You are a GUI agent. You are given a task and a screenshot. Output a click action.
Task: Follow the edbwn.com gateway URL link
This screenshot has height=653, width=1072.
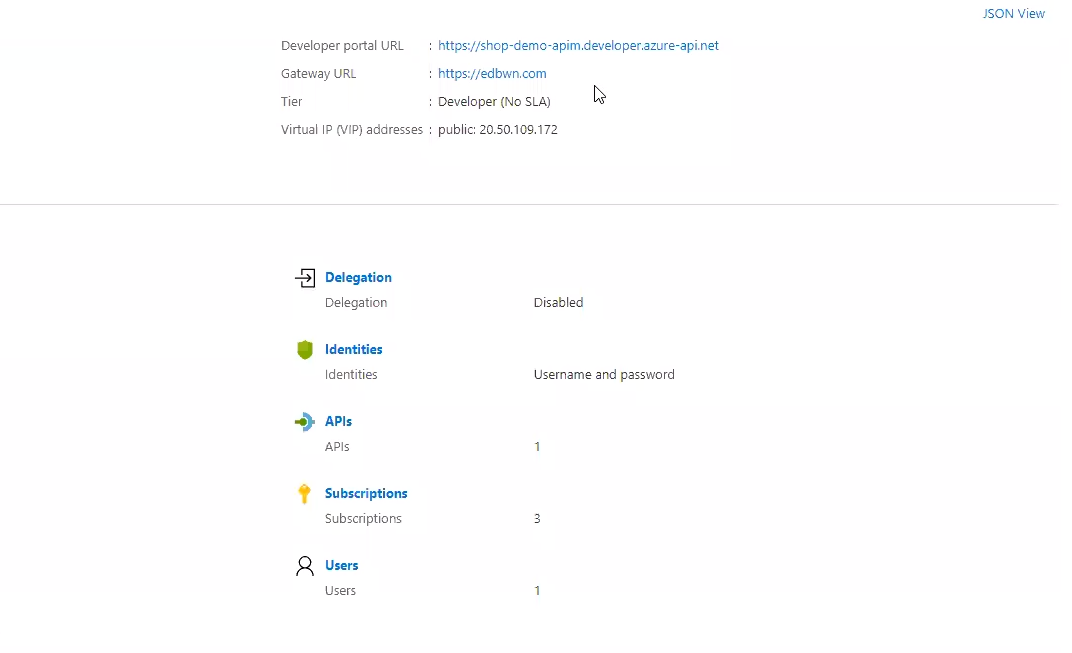pyautogui.click(x=492, y=74)
